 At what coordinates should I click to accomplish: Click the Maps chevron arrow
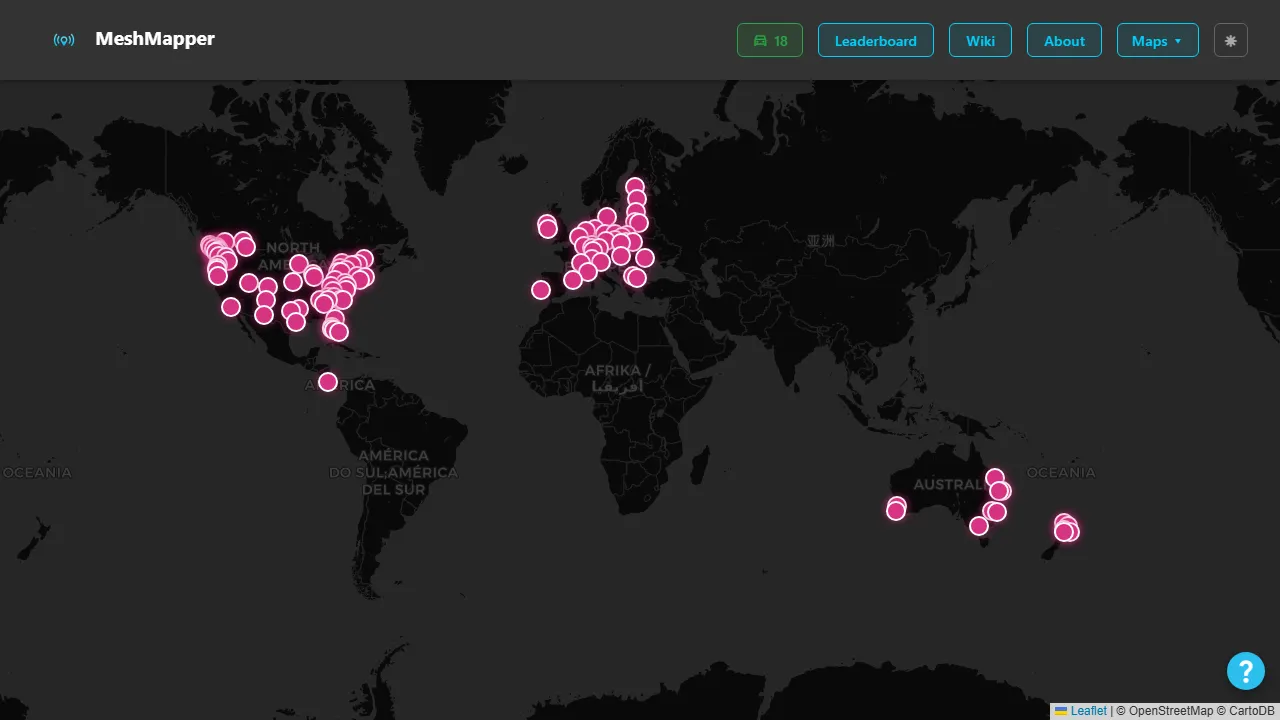pos(1178,41)
